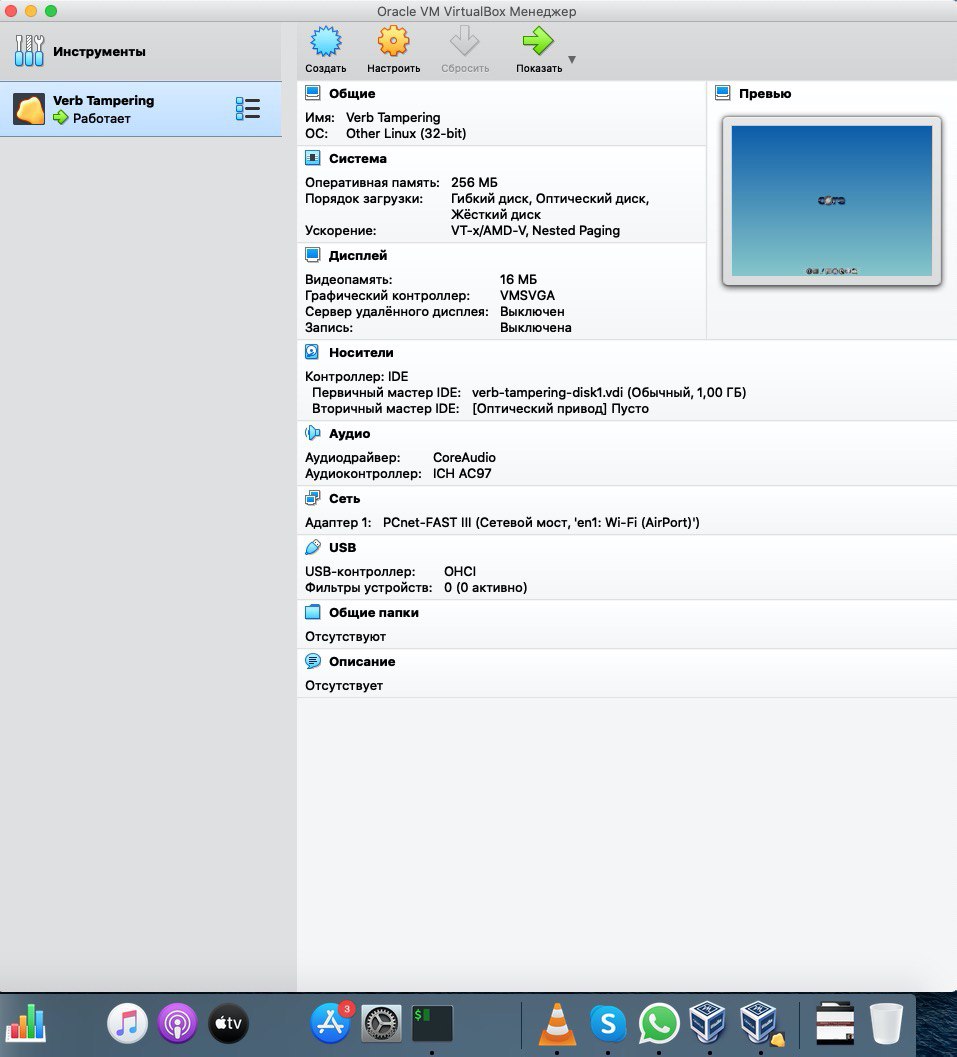Click disk 'verb-tampering-disk1.vdi (Обычный, 1,00 ГБ)'
Viewport: 957px width, 1057px height.
(609, 392)
